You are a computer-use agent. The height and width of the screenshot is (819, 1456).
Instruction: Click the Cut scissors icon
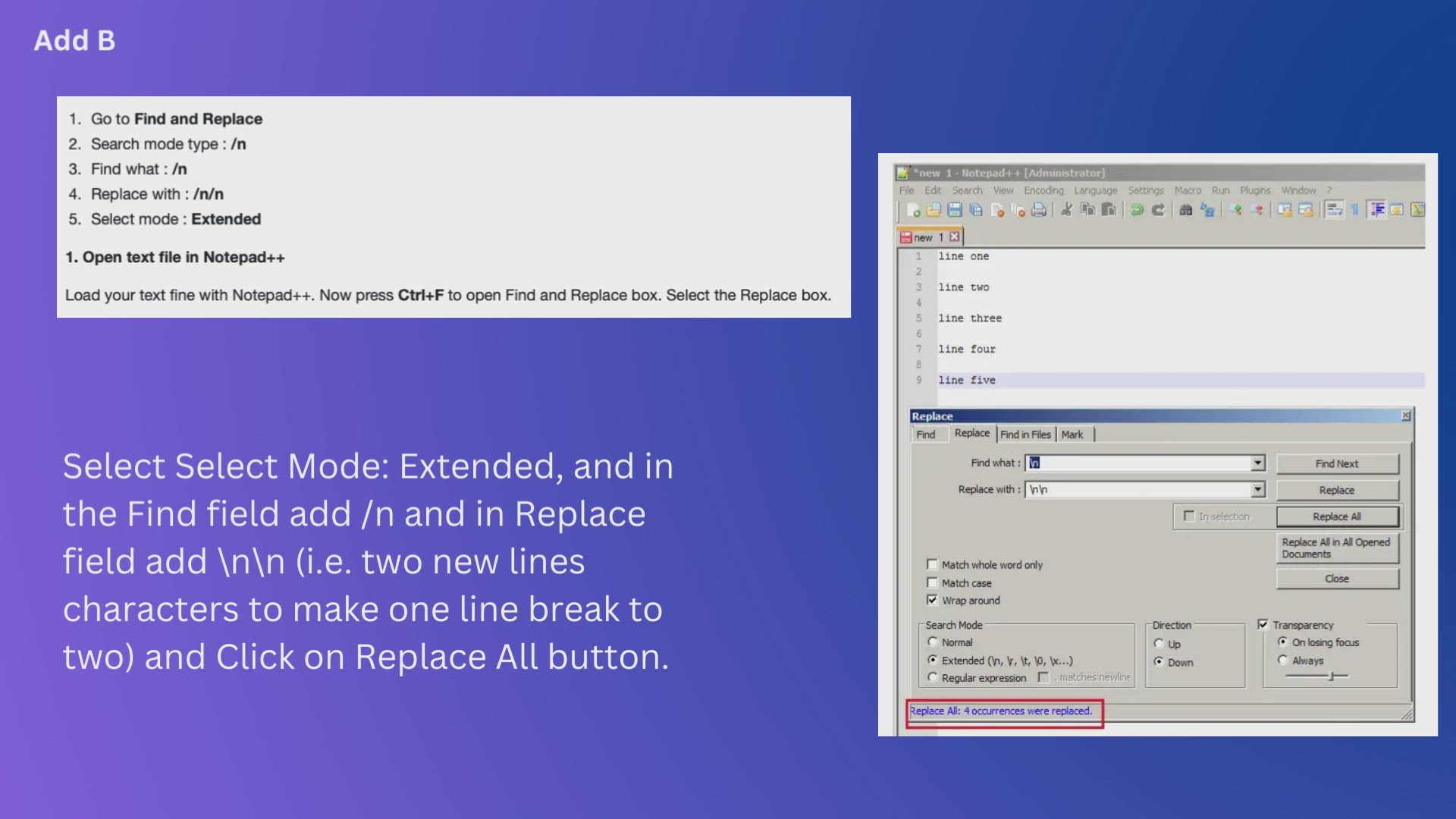[x=1066, y=210]
